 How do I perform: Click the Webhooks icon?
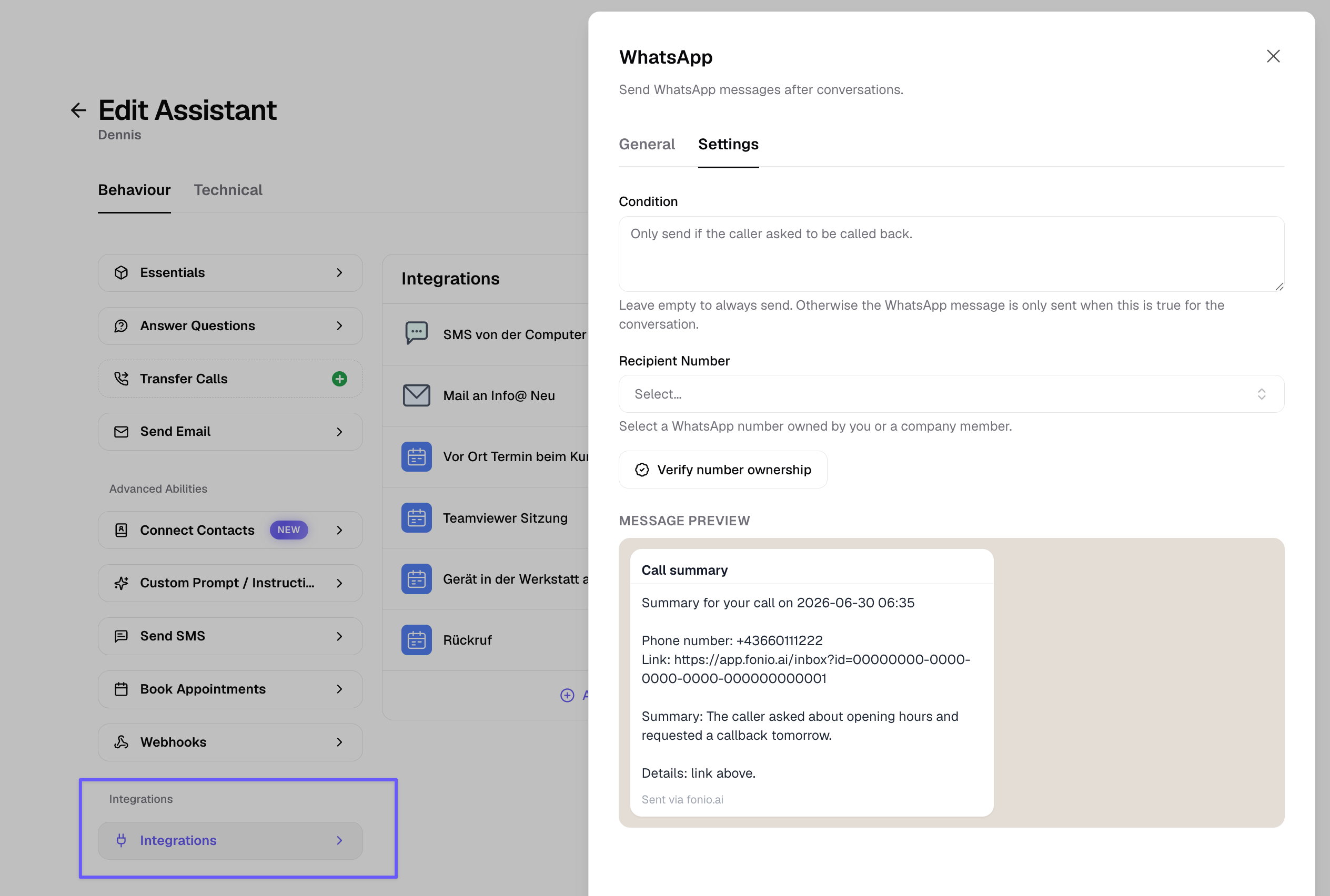tap(121, 742)
